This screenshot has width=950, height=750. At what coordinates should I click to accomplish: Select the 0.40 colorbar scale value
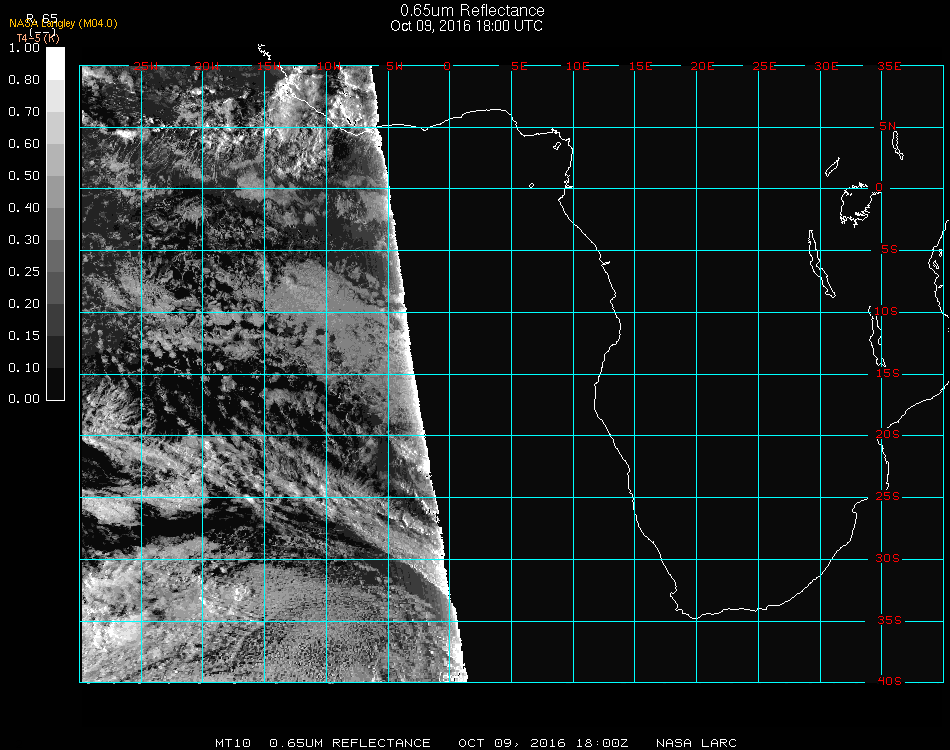24,208
